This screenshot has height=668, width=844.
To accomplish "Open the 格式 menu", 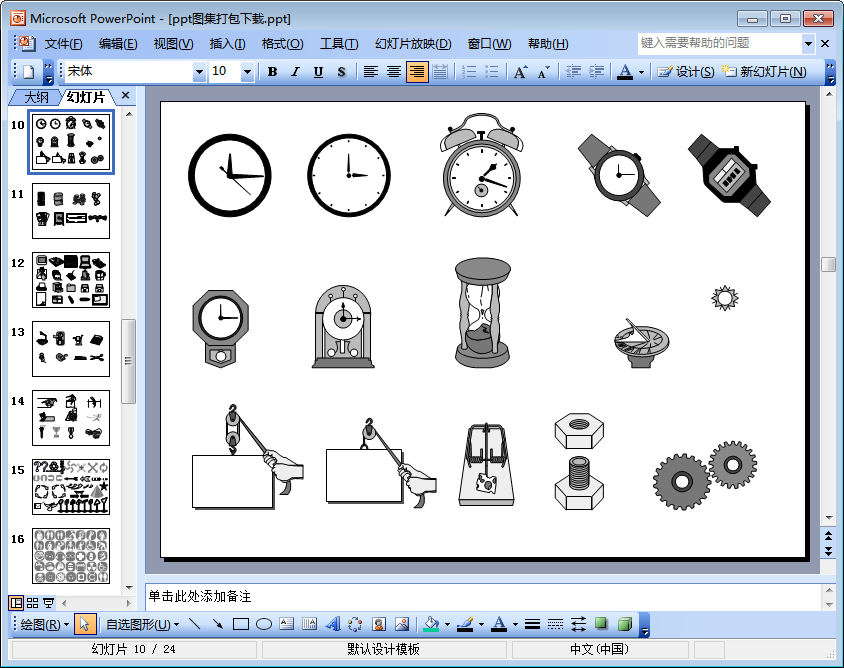I will (282, 44).
